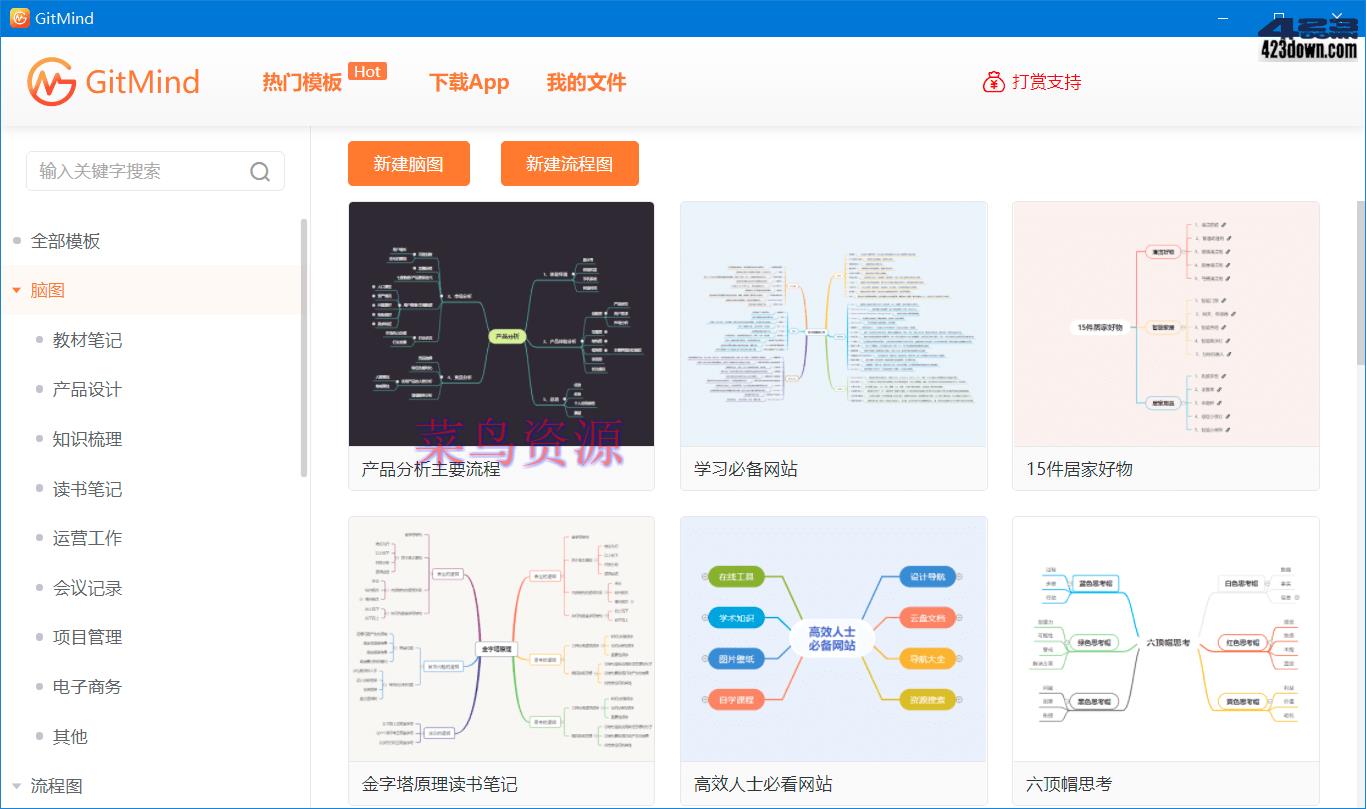Open the 六顶帽思考 template thumbnail
This screenshot has height=809, width=1366.
click(1164, 640)
